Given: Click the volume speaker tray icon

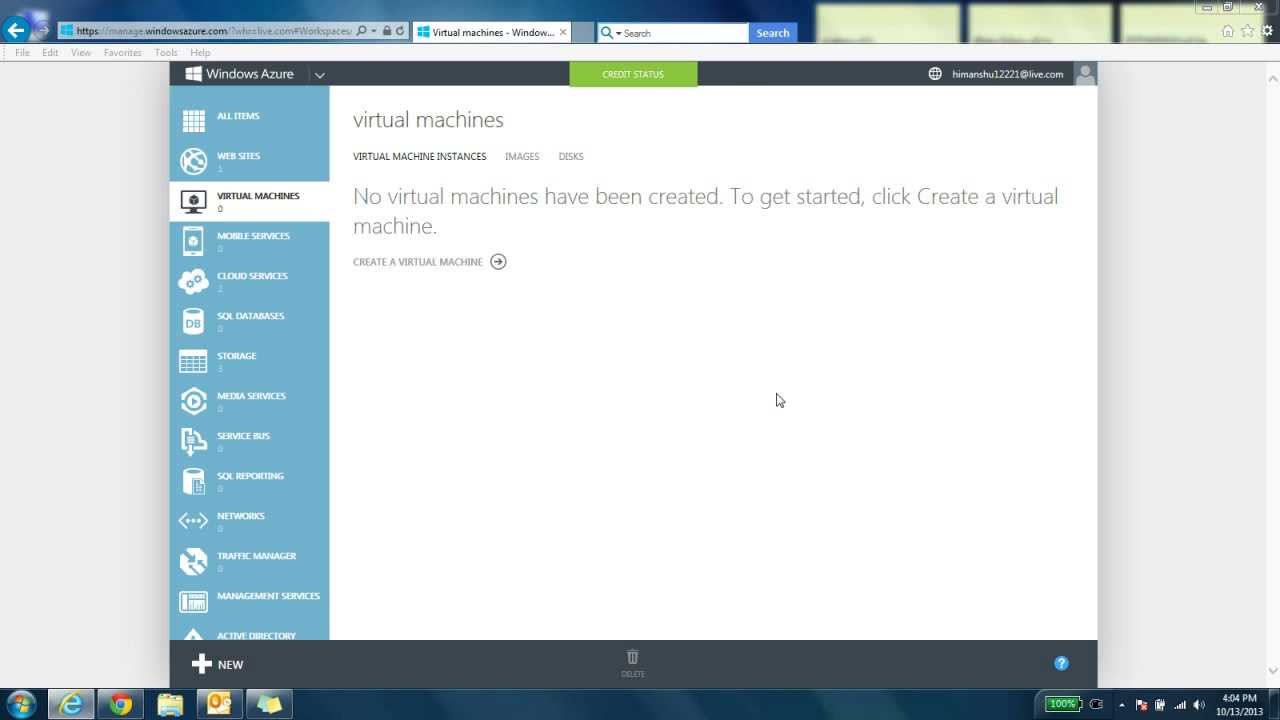Looking at the screenshot, I should click(1199, 705).
